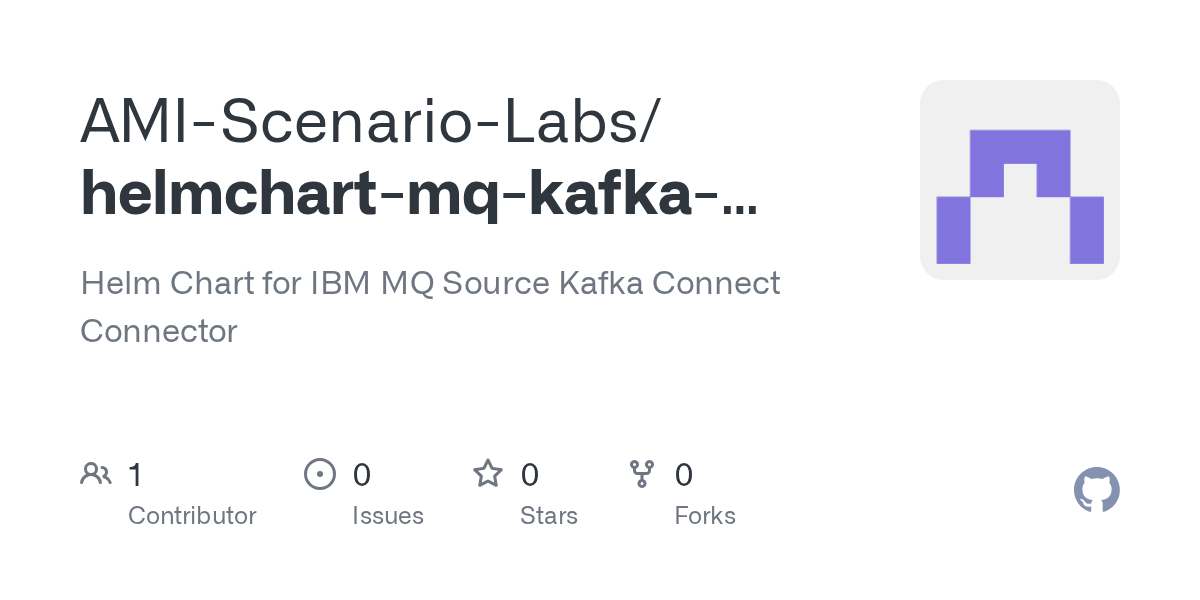Click the word 'Connector' in the description
1200x600 pixels.
click(x=158, y=330)
